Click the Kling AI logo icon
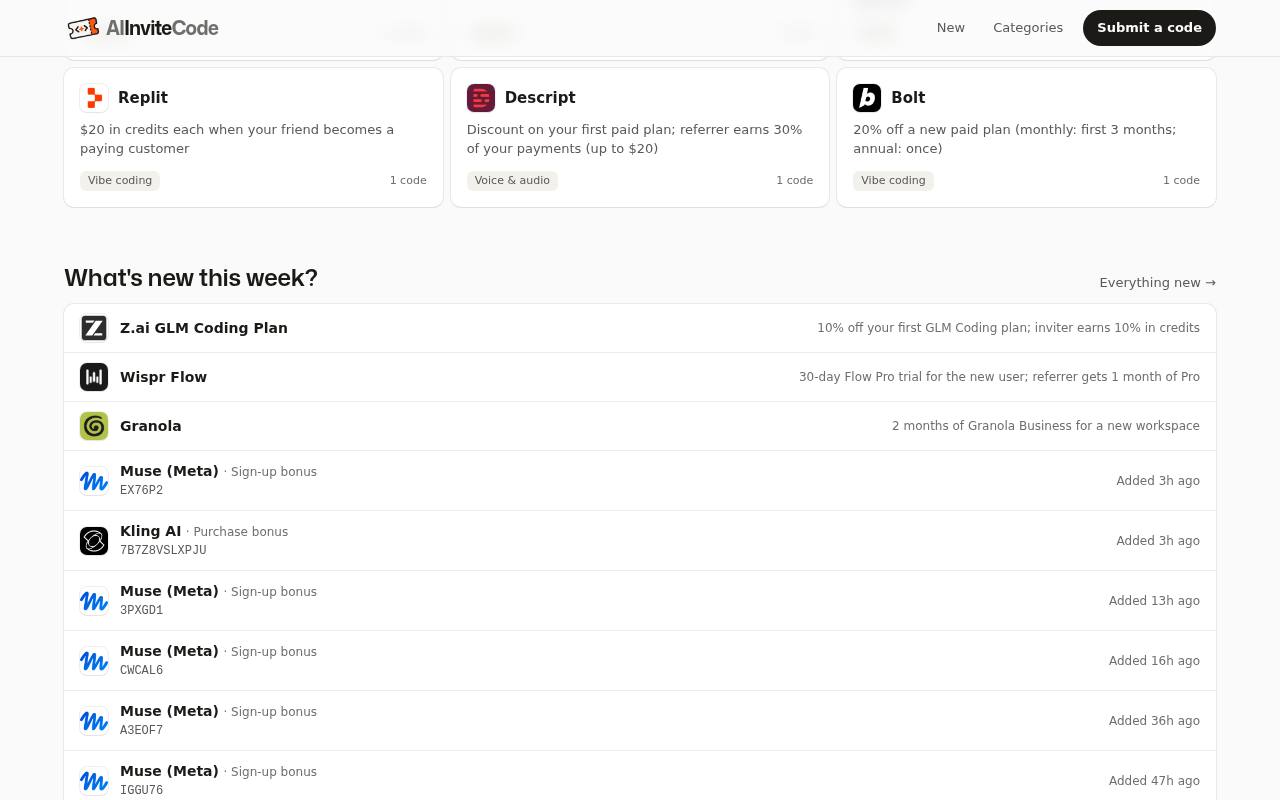This screenshot has height=800, width=1280. point(94,541)
